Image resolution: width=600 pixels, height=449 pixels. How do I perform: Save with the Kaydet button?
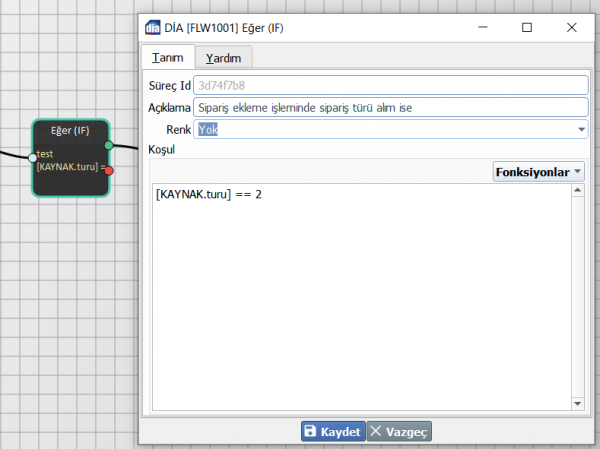pyautogui.click(x=333, y=431)
